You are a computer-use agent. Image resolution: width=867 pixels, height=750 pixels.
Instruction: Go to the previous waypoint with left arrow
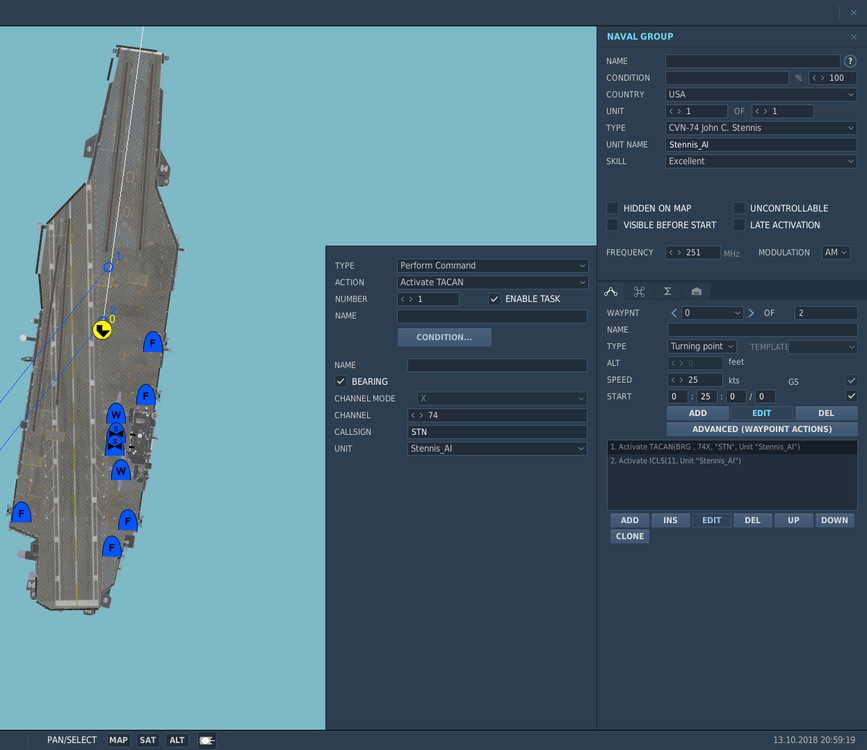click(x=674, y=313)
